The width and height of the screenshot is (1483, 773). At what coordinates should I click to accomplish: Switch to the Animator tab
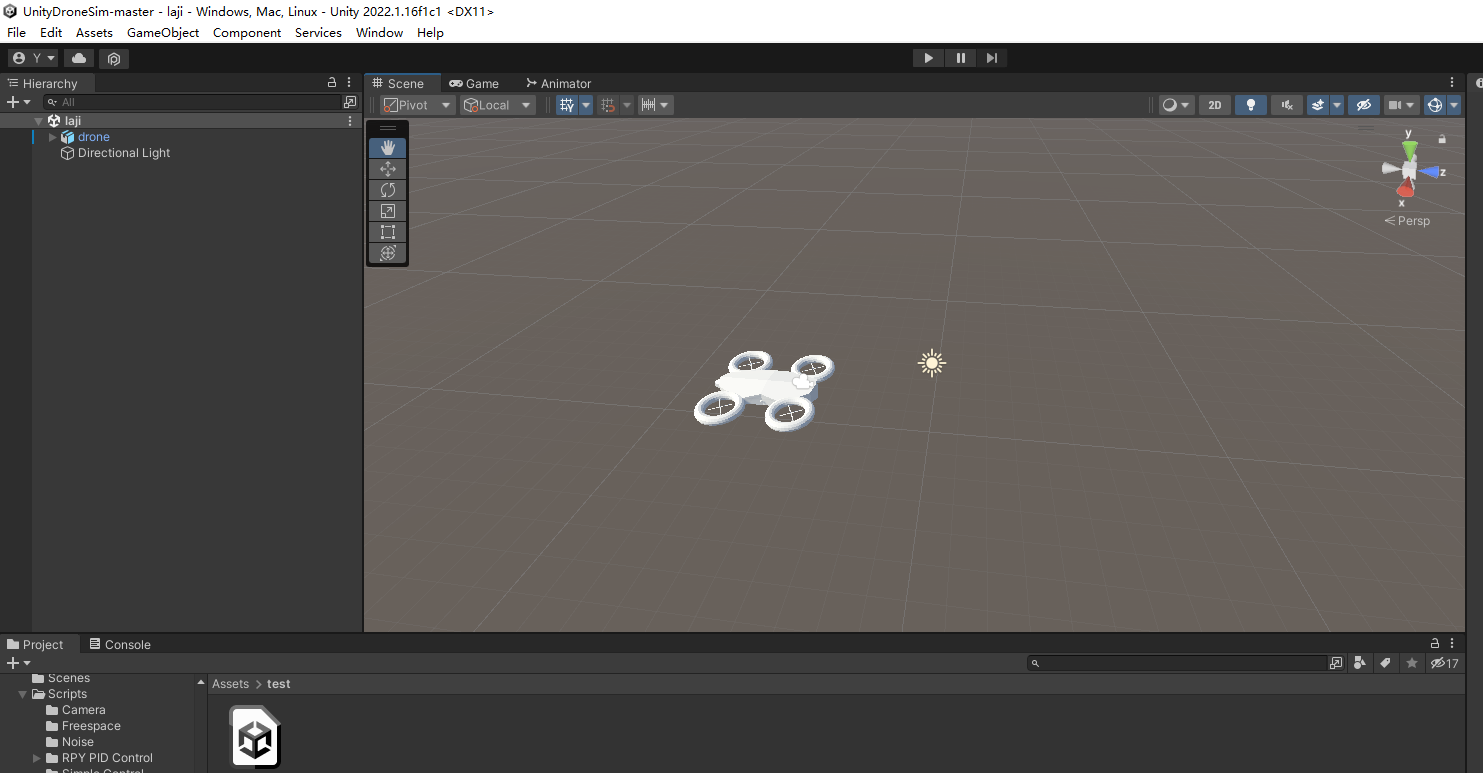coord(559,83)
